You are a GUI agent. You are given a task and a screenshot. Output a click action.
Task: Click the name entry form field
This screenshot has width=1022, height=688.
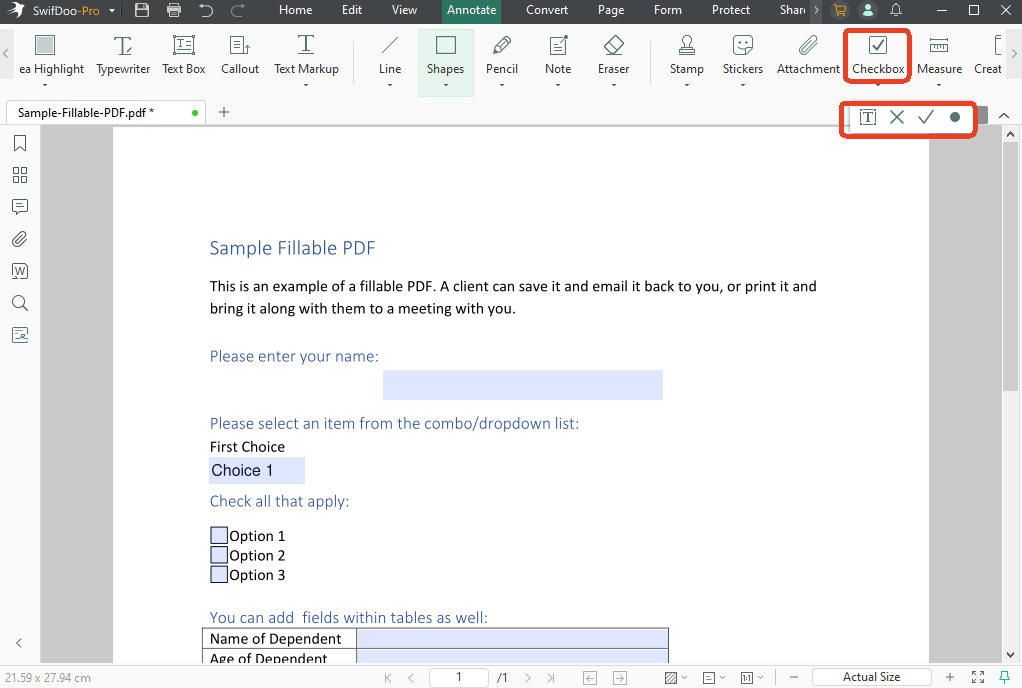point(523,385)
